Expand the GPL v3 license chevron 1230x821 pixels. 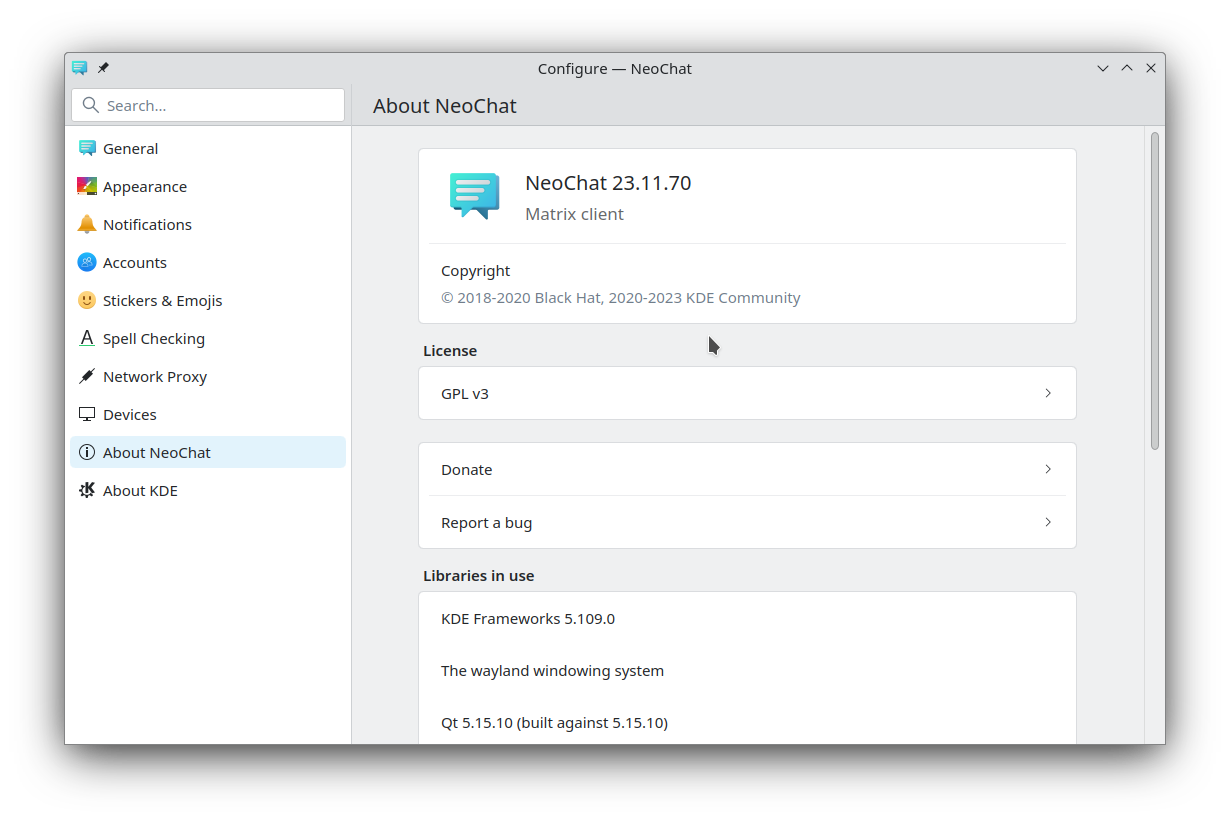click(x=1047, y=393)
